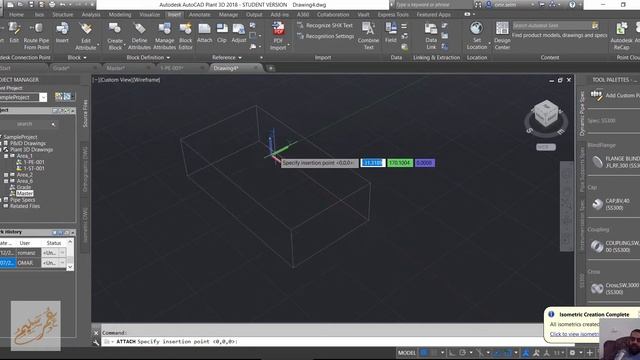Expand the Reference panel dropdown
The height and width of the screenshot is (360, 640).
pos(227,58)
